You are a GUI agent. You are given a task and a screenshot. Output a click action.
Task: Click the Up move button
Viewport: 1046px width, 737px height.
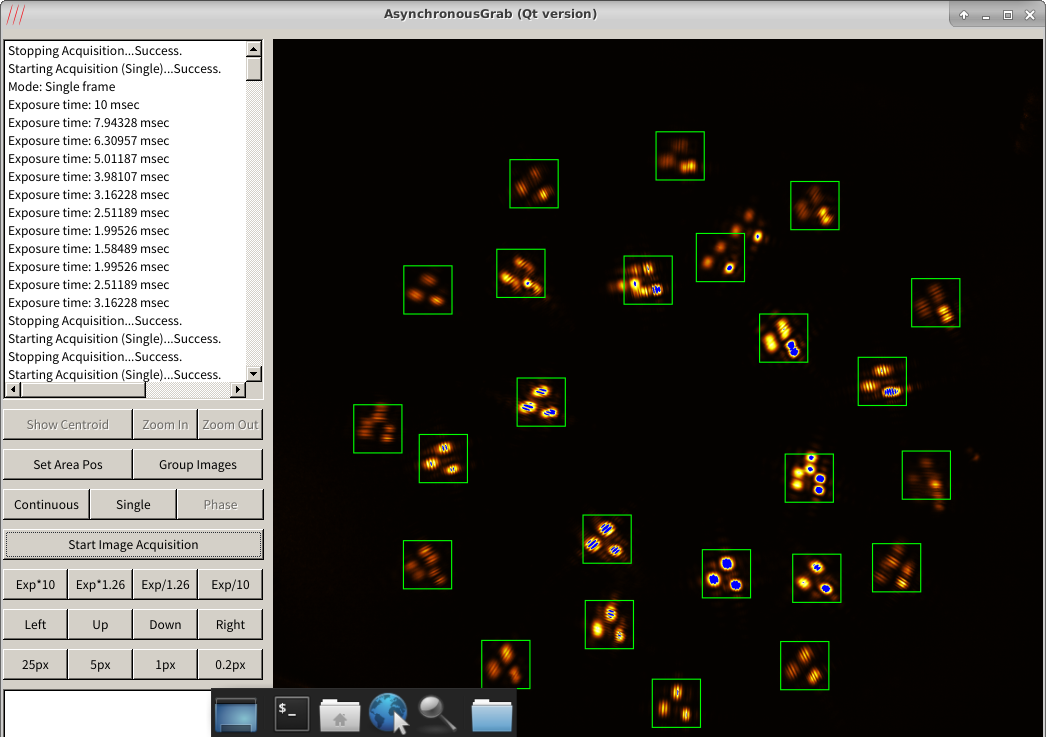click(x=100, y=625)
